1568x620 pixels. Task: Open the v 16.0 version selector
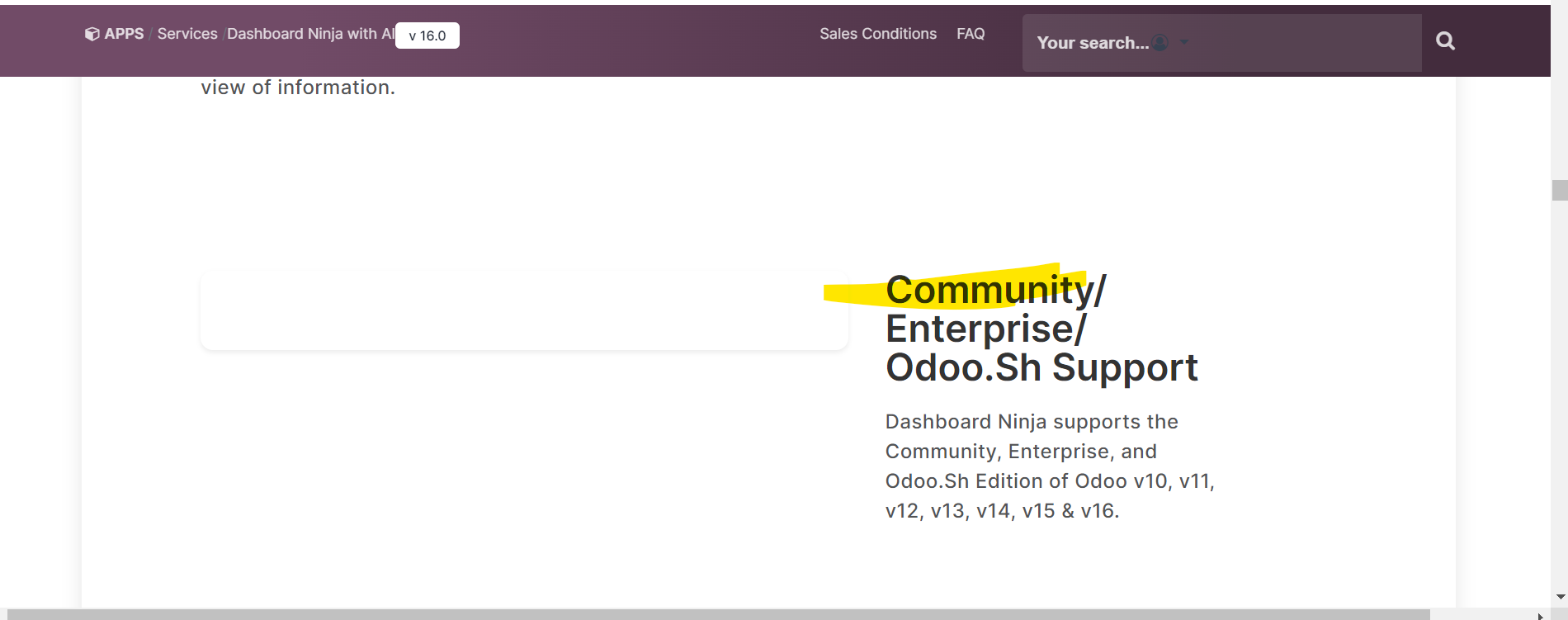pyautogui.click(x=427, y=35)
